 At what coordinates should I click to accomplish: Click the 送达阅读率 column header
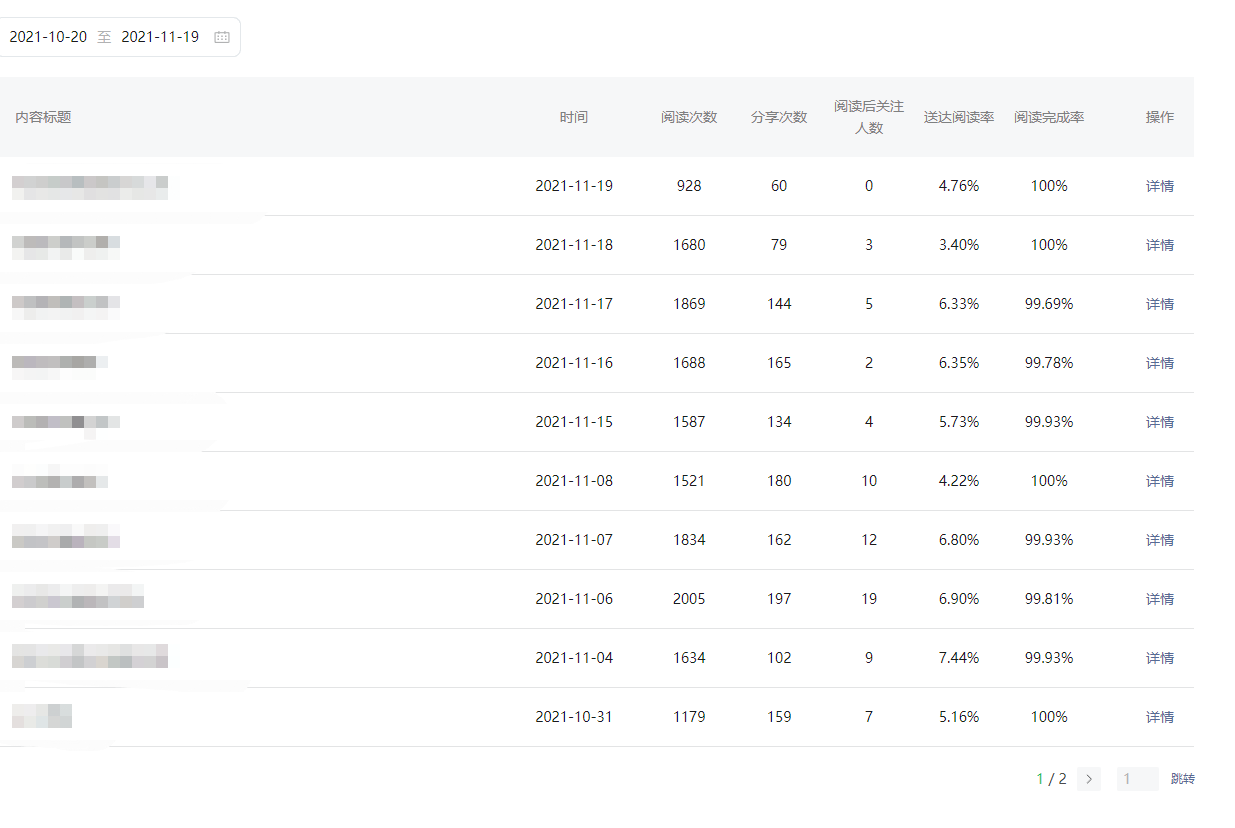[959, 117]
